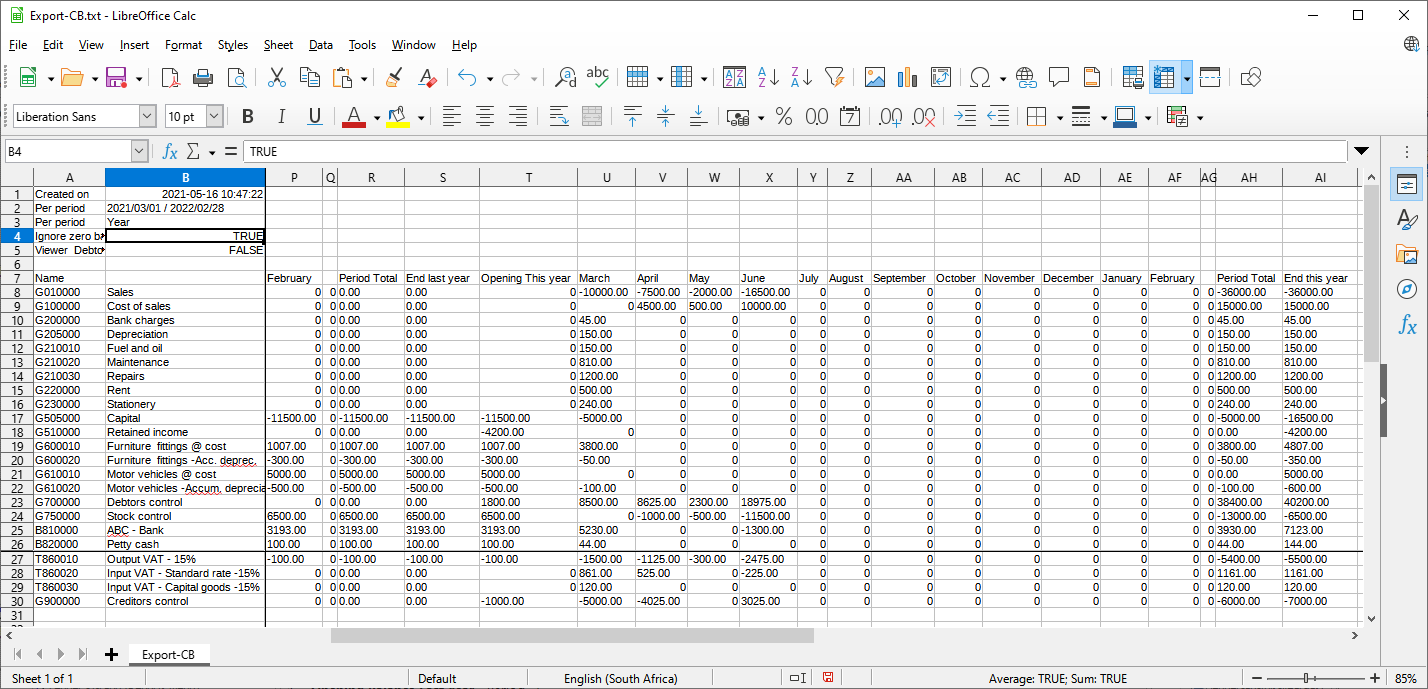Toggle the Freeze Rows and Columns button
This screenshot has width=1428, height=689.
(1163, 77)
